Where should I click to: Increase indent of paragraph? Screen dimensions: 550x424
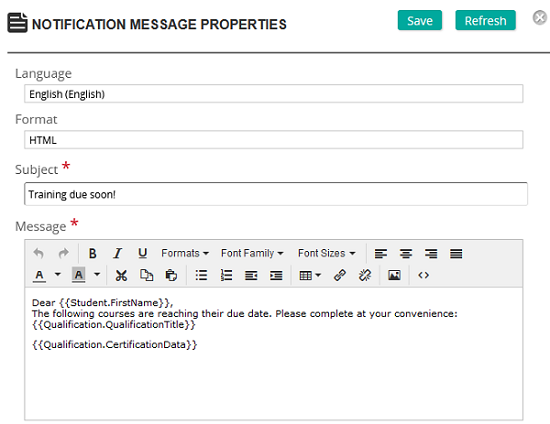276,276
